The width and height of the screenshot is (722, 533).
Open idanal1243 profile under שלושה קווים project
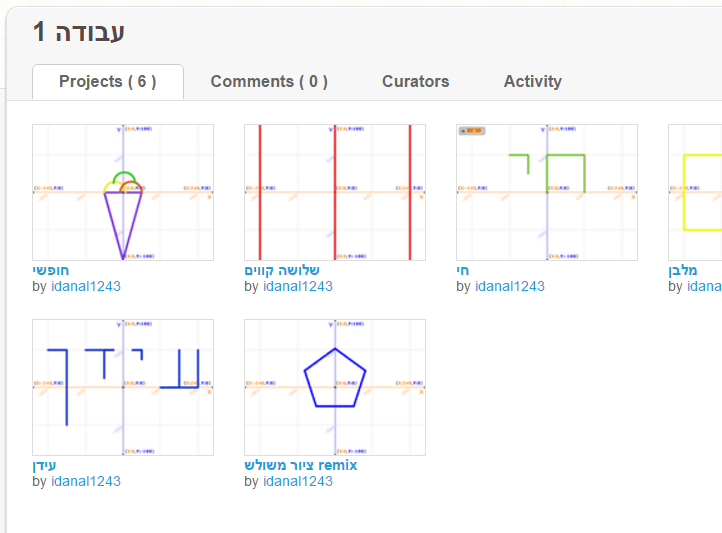tap(298, 286)
